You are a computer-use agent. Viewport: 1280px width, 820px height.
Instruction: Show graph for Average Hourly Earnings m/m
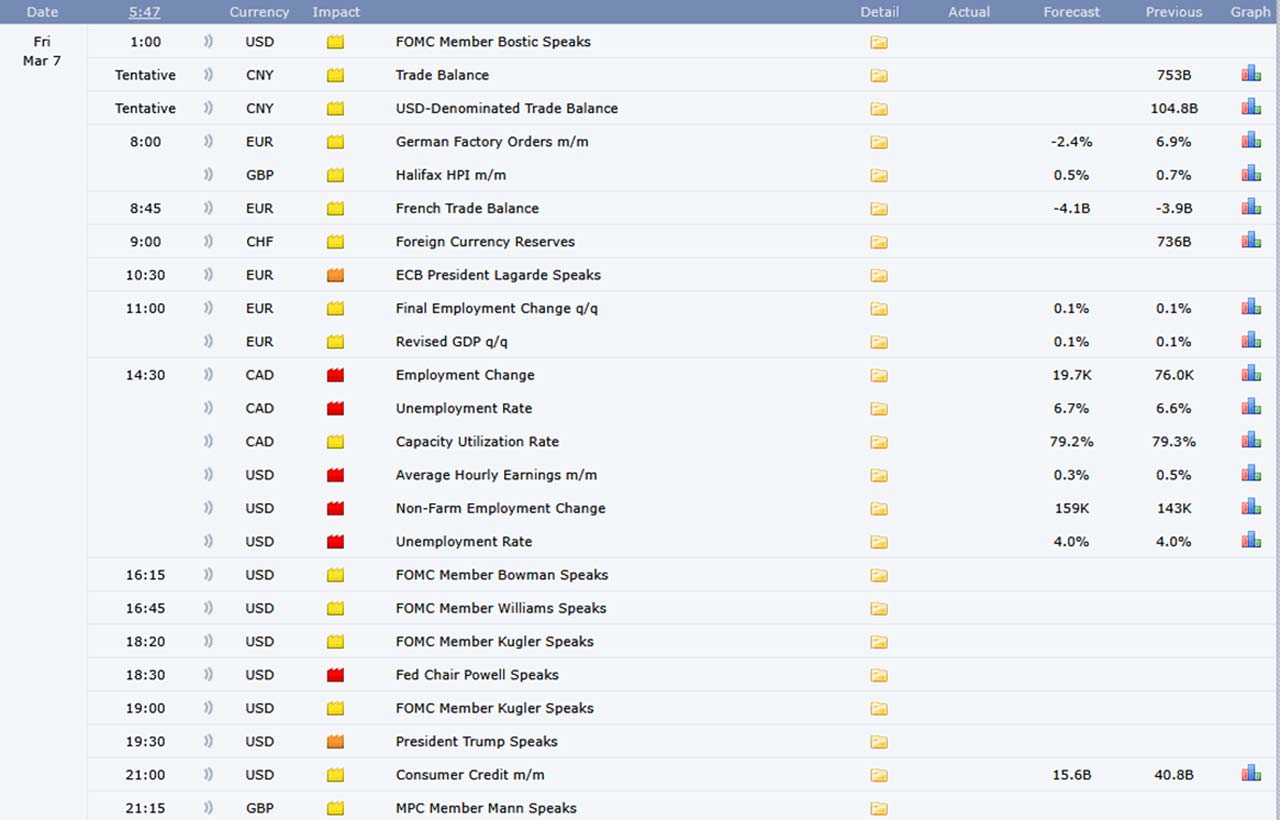click(x=1251, y=474)
